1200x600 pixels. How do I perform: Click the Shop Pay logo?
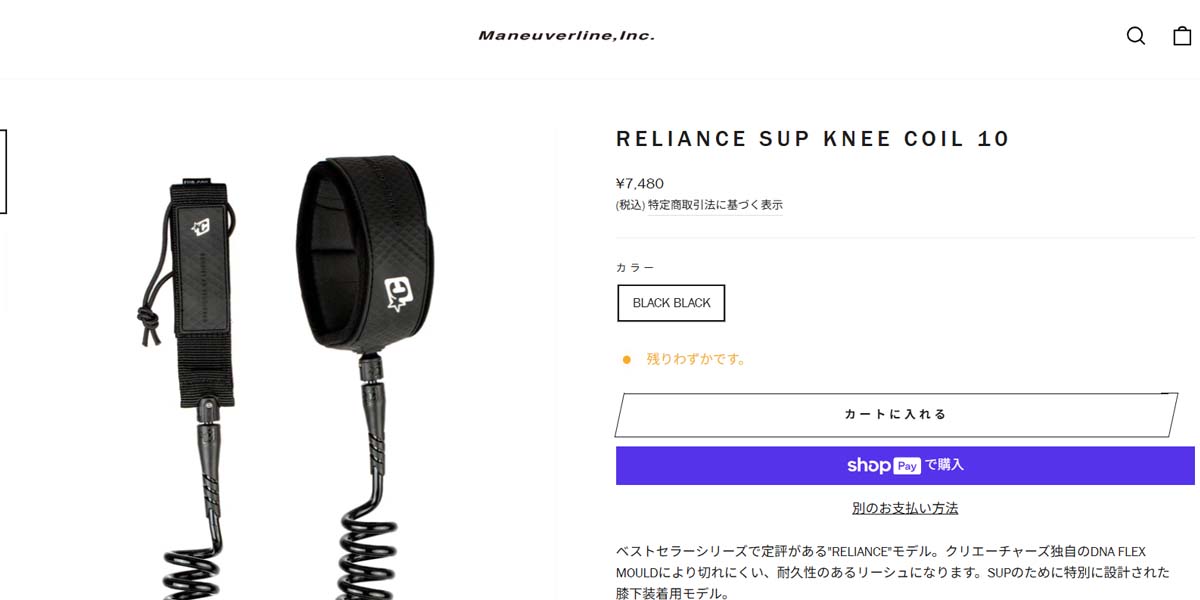coord(884,465)
